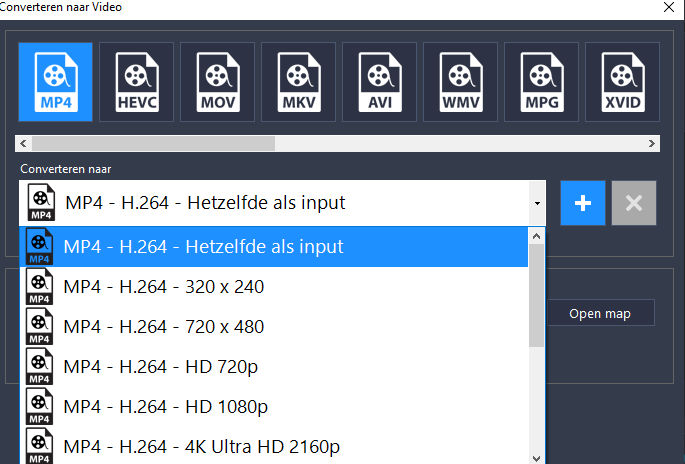Click the Open map button
Screen dimensions: 685x464
600,313
